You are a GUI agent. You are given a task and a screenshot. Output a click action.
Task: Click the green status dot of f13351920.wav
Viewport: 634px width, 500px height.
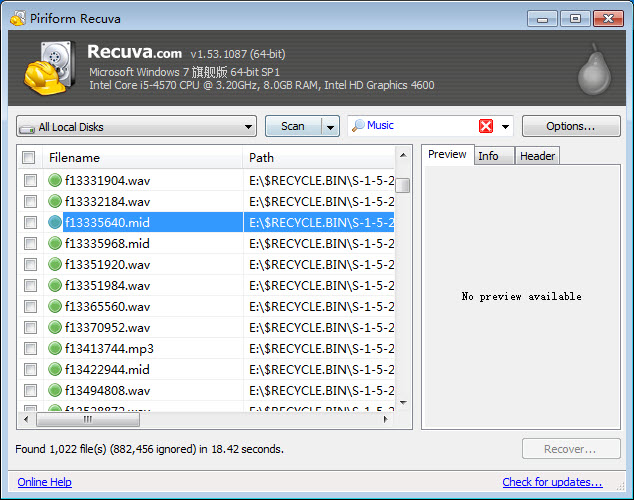pyautogui.click(x=55, y=264)
